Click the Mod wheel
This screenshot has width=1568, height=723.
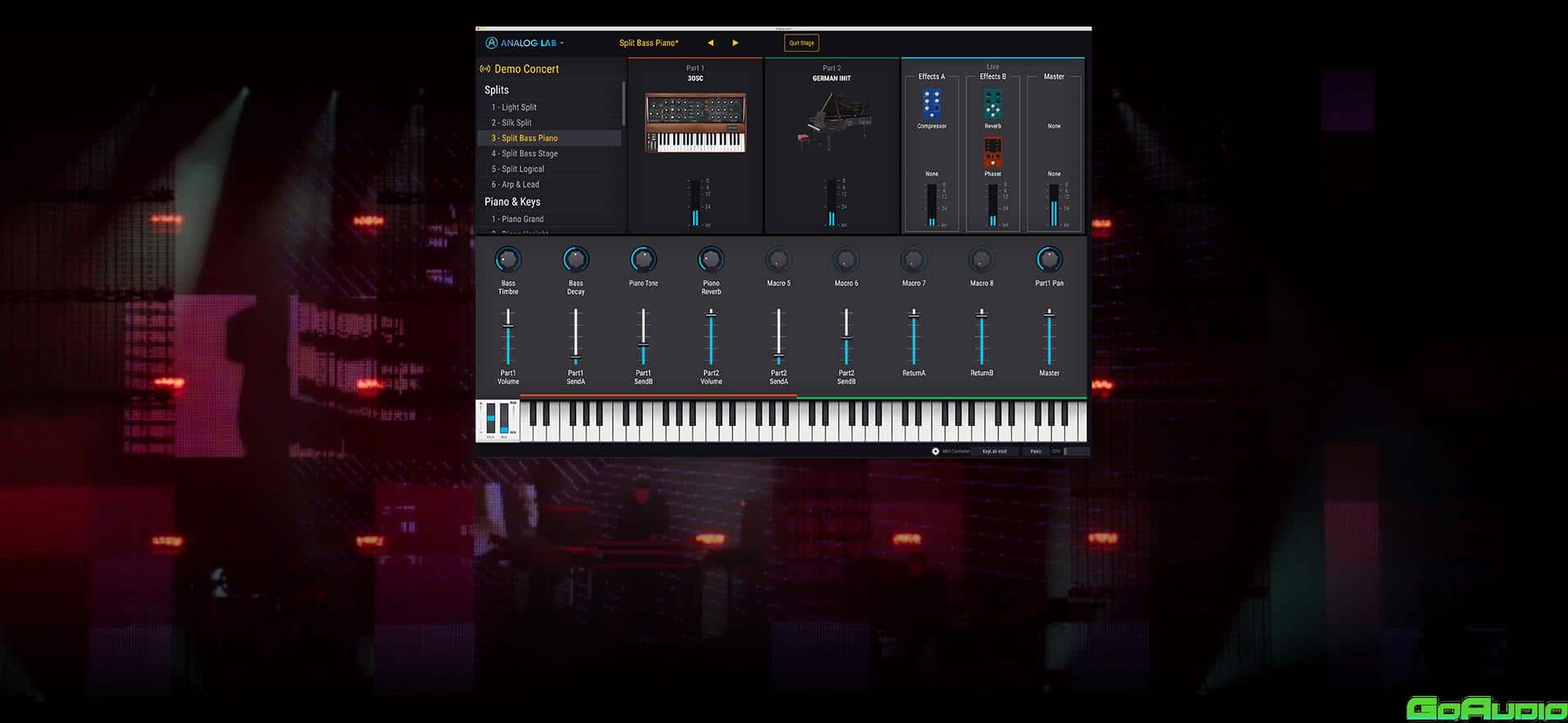click(504, 419)
